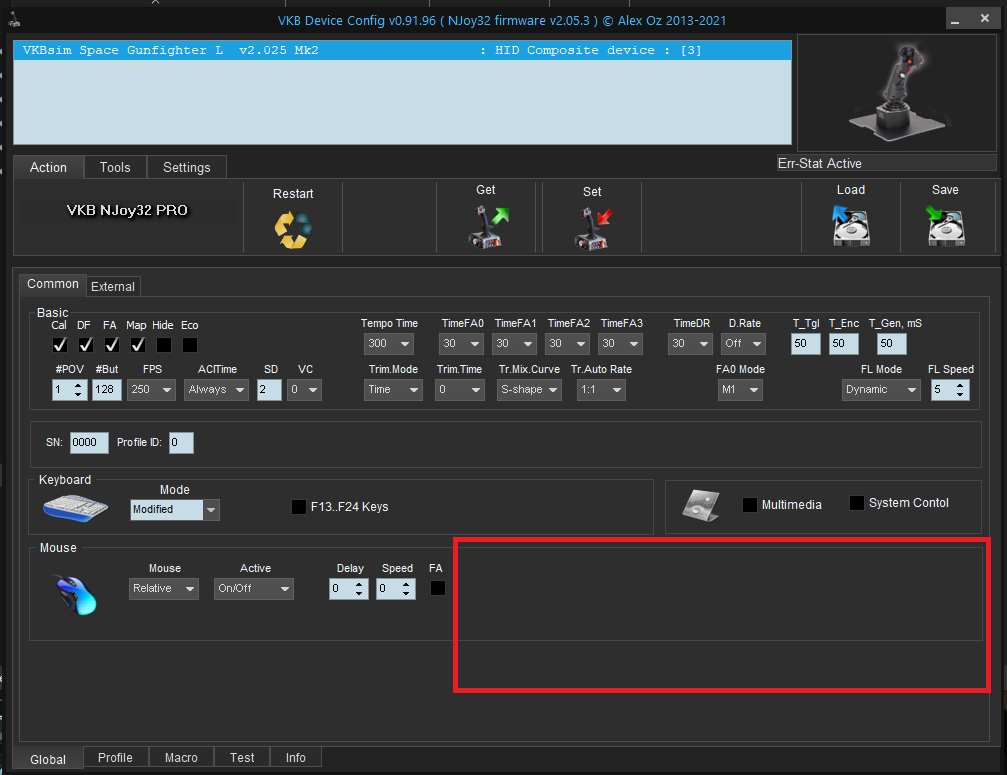Click the FL Speed stepper control
Image resolution: width=1007 pixels, height=775 pixels.
click(x=950, y=390)
